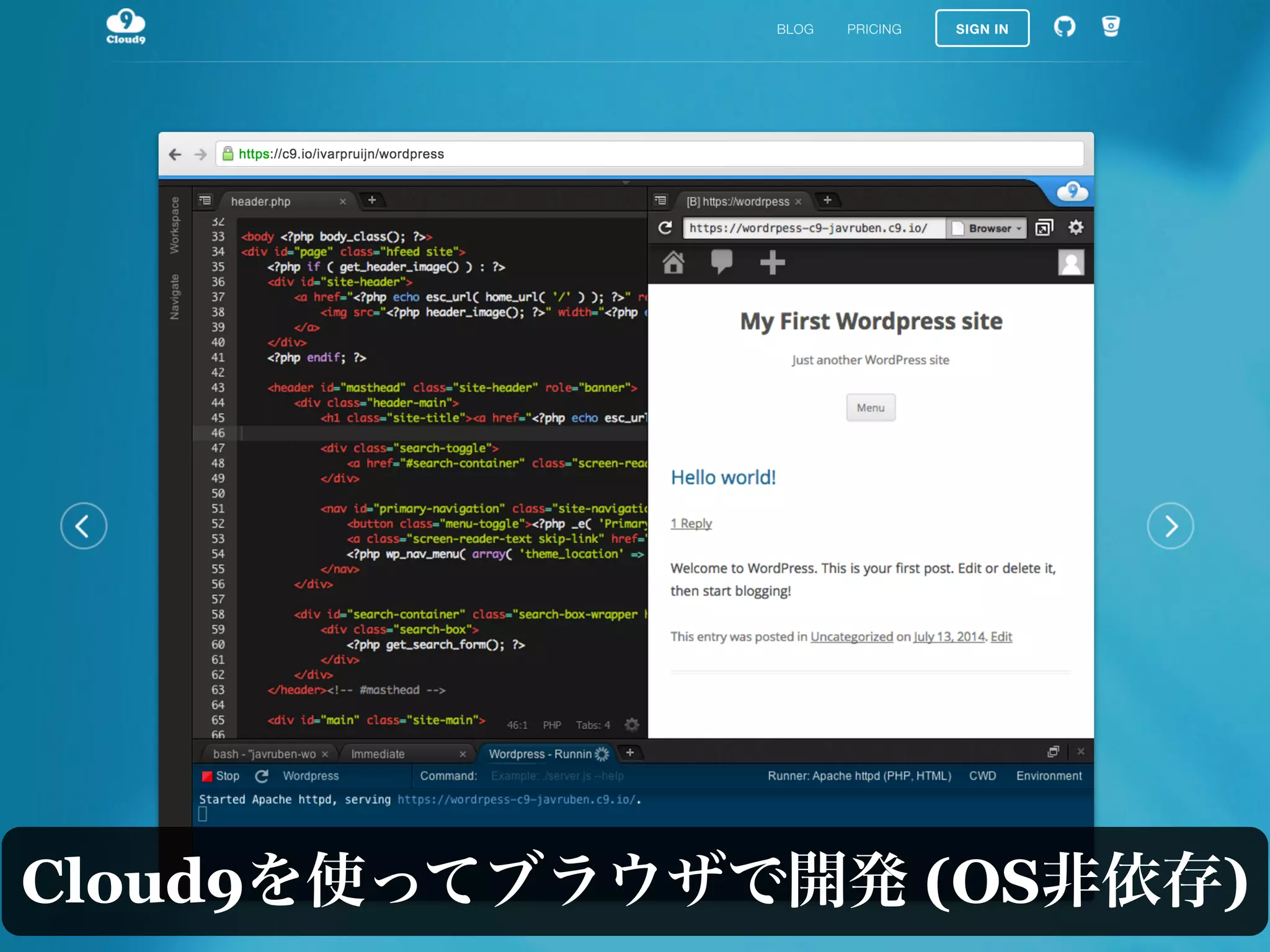
Task: Click the SIGN IN button
Action: coord(982,29)
